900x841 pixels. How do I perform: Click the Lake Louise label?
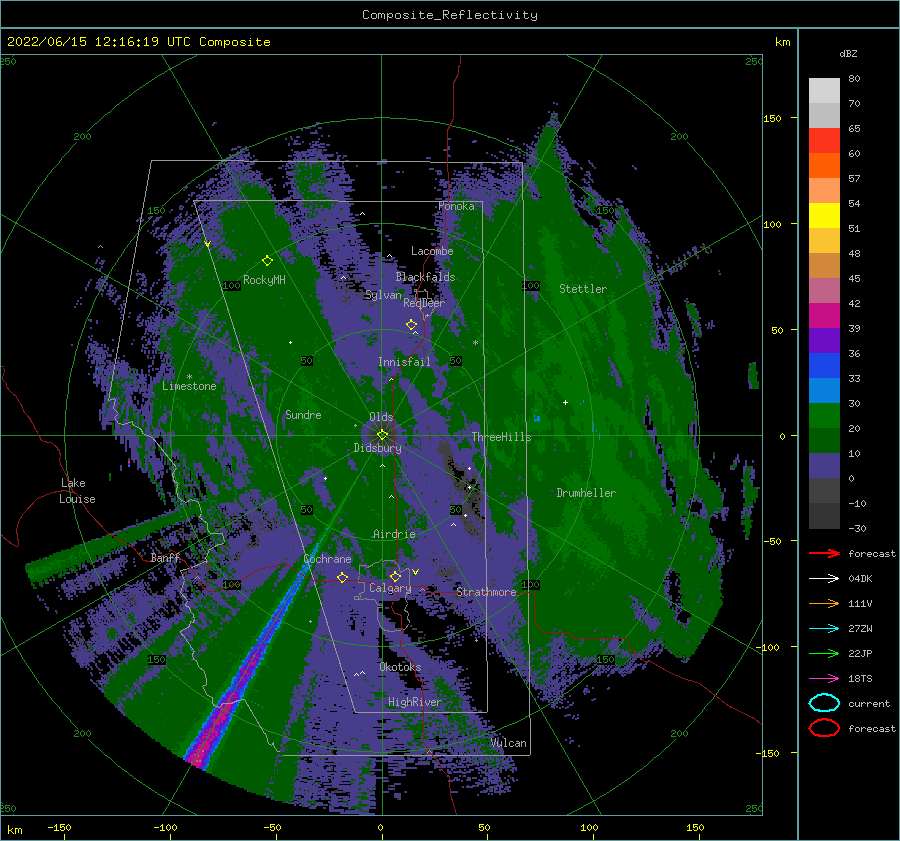(77, 491)
